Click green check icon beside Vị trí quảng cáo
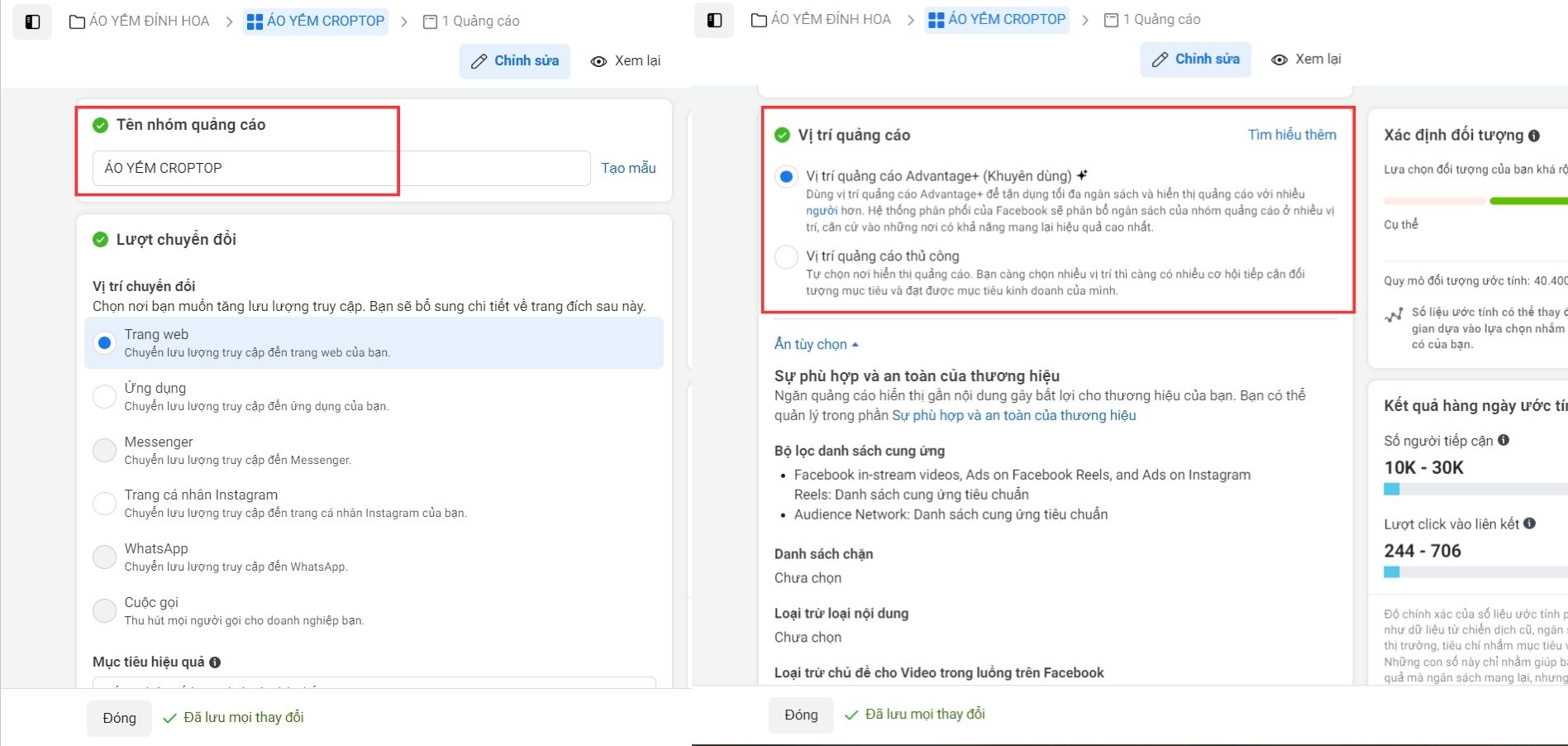This screenshot has width=1568, height=746. tap(782, 135)
